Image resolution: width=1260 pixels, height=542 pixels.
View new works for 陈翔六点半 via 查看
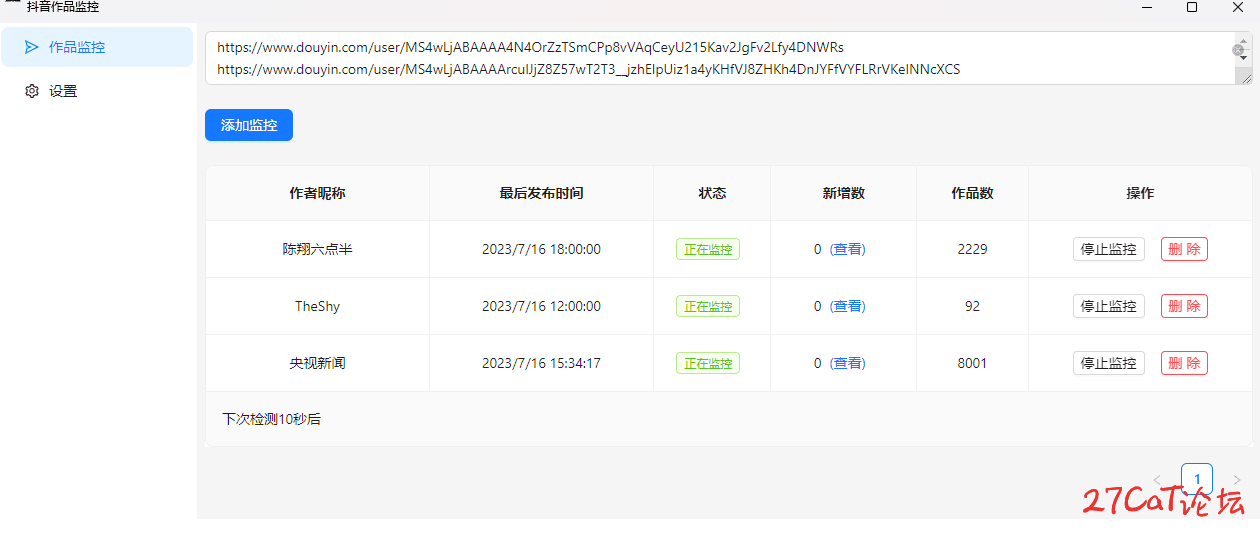coord(848,249)
